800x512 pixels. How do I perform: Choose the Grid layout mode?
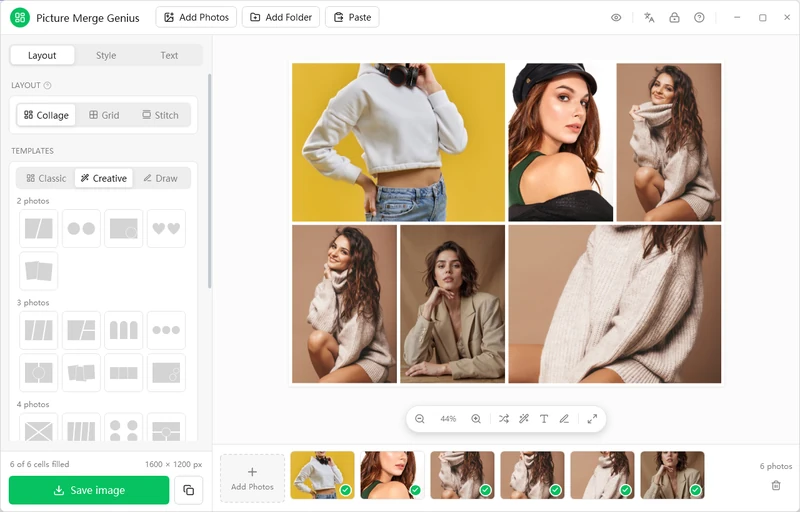pos(104,115)
